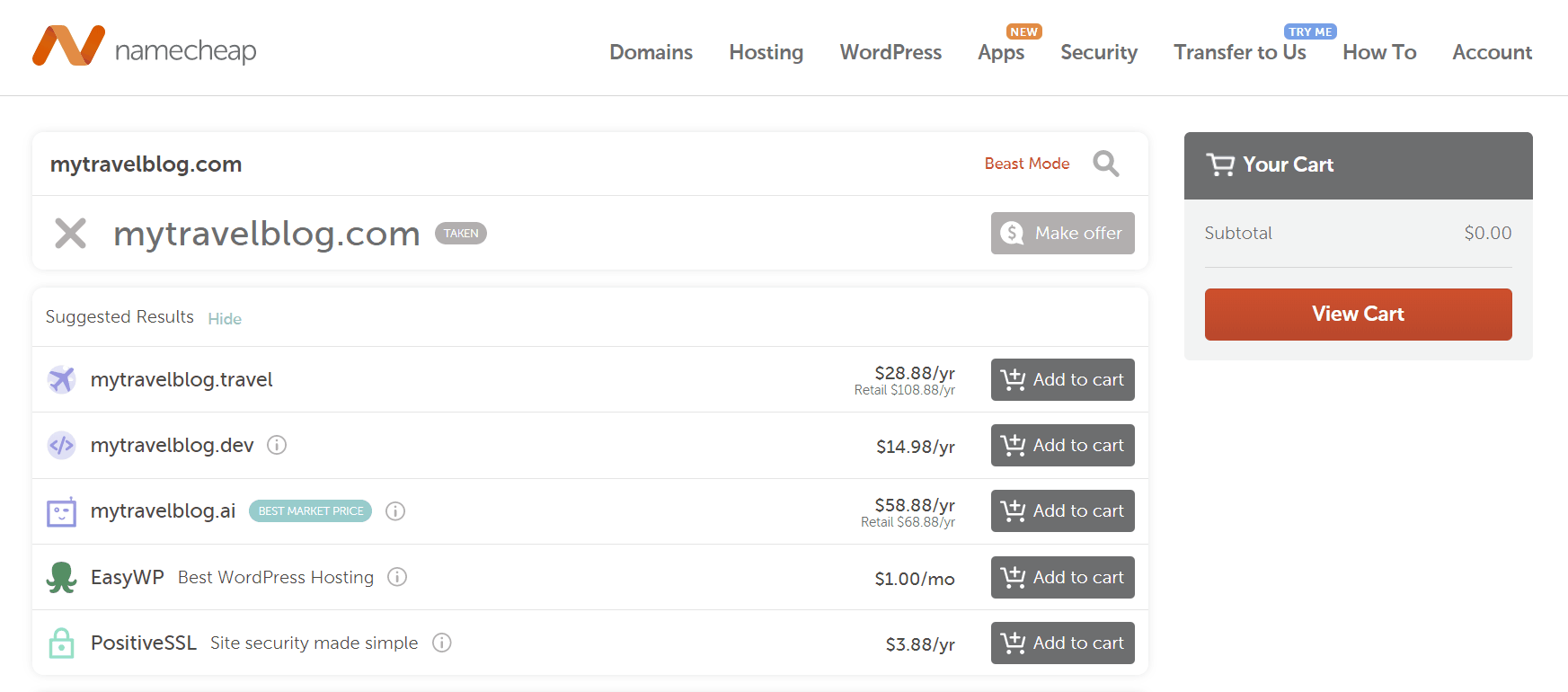Add mytravelblog.ai to cart

click(x=1063, y=511)
